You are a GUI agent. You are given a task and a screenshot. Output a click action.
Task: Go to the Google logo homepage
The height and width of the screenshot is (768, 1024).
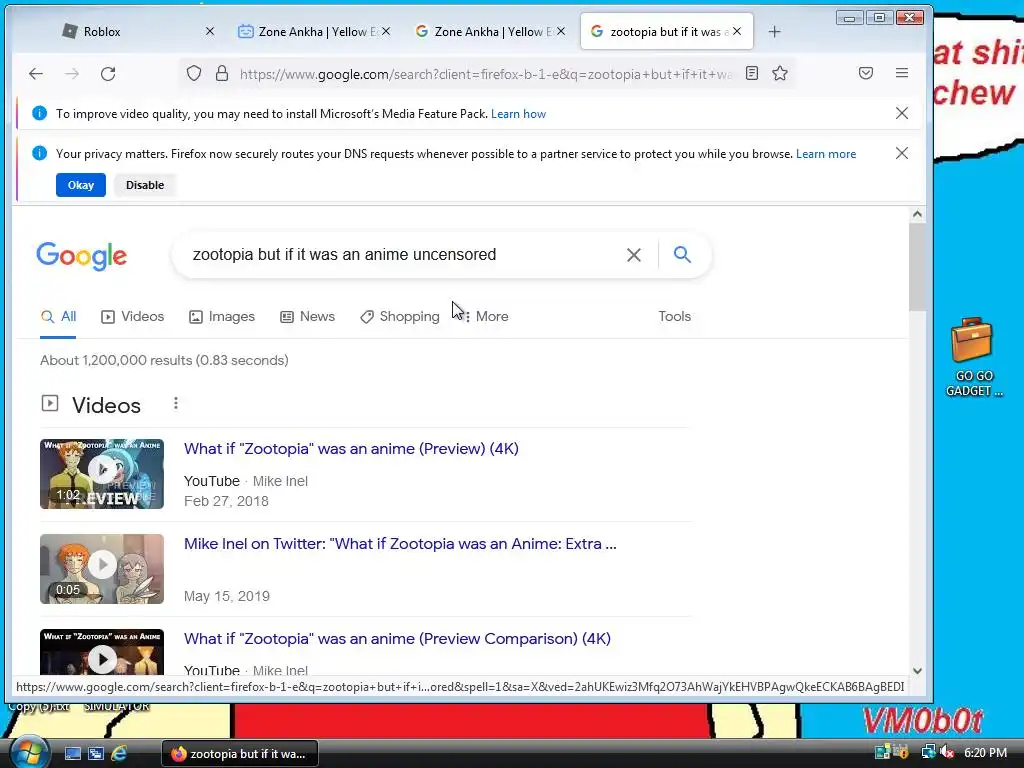click(82, 255)
